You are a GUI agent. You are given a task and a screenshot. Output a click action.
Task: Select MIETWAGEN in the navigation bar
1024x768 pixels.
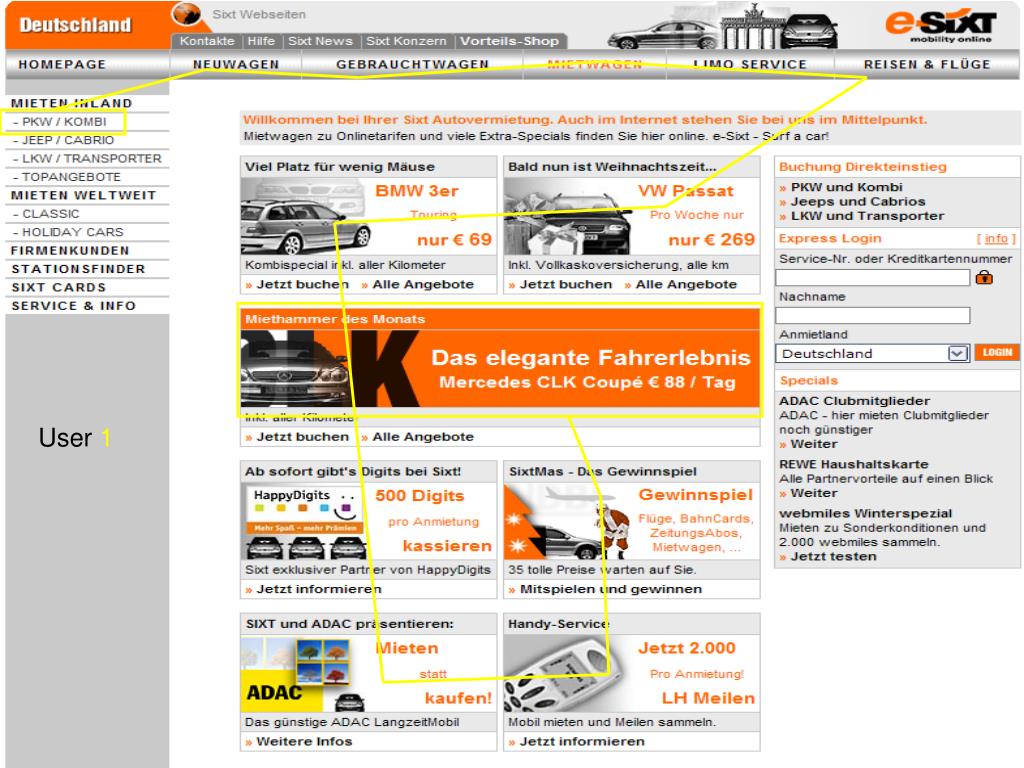594,65
